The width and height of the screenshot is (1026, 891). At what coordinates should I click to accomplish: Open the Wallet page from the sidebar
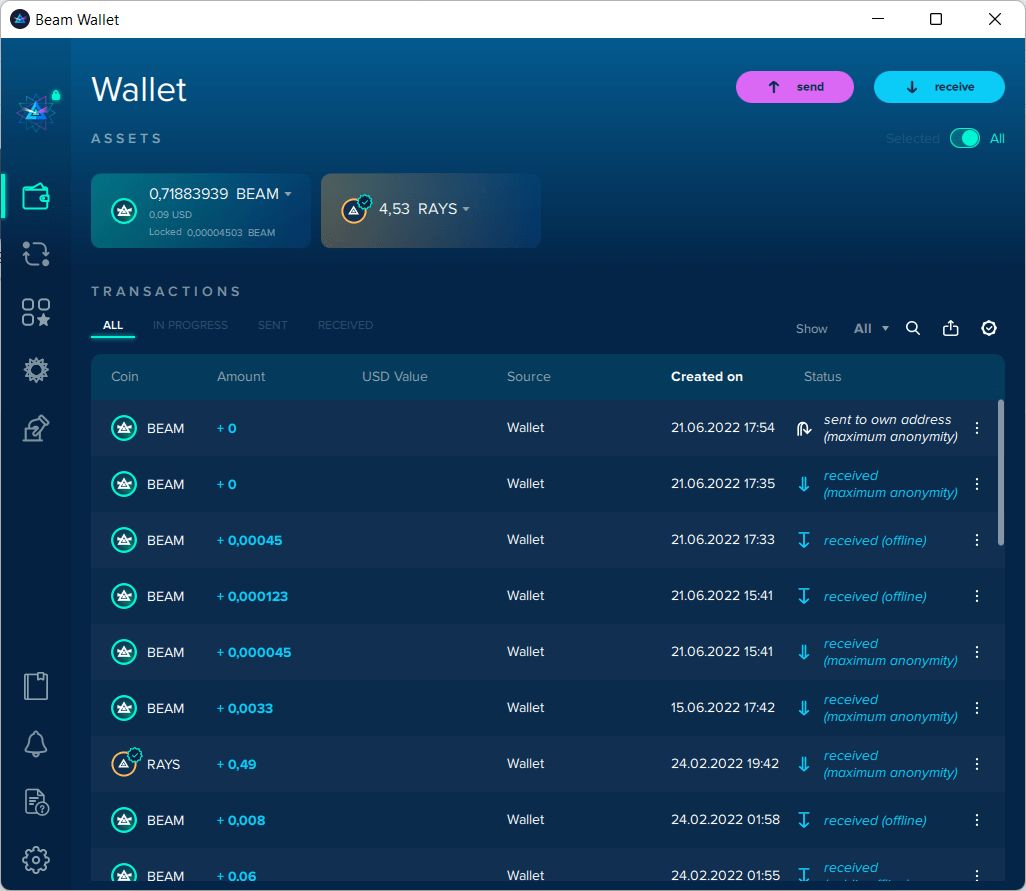point(36,196)
